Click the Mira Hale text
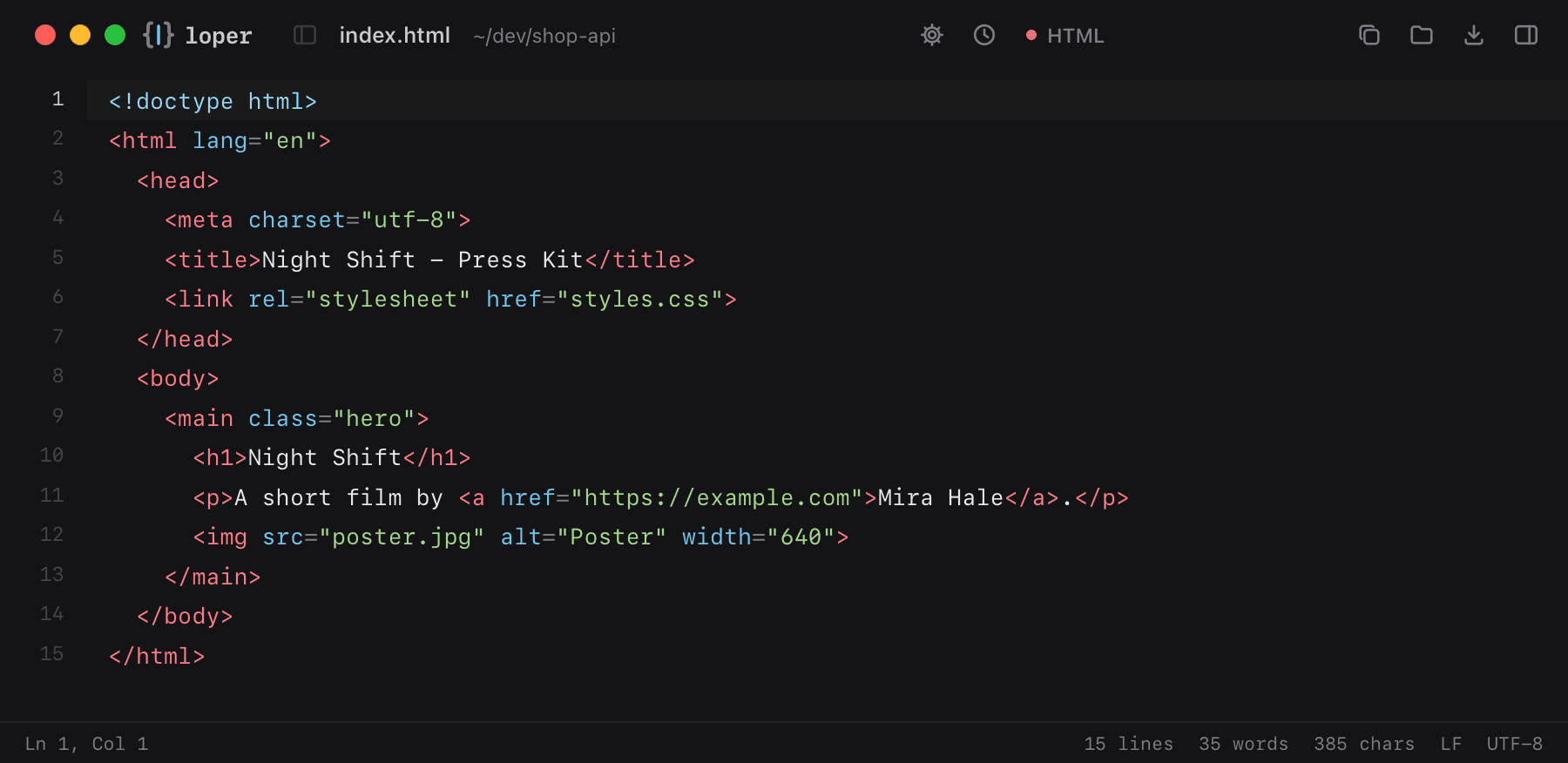 pyautogui.click(x=941, y=497)
